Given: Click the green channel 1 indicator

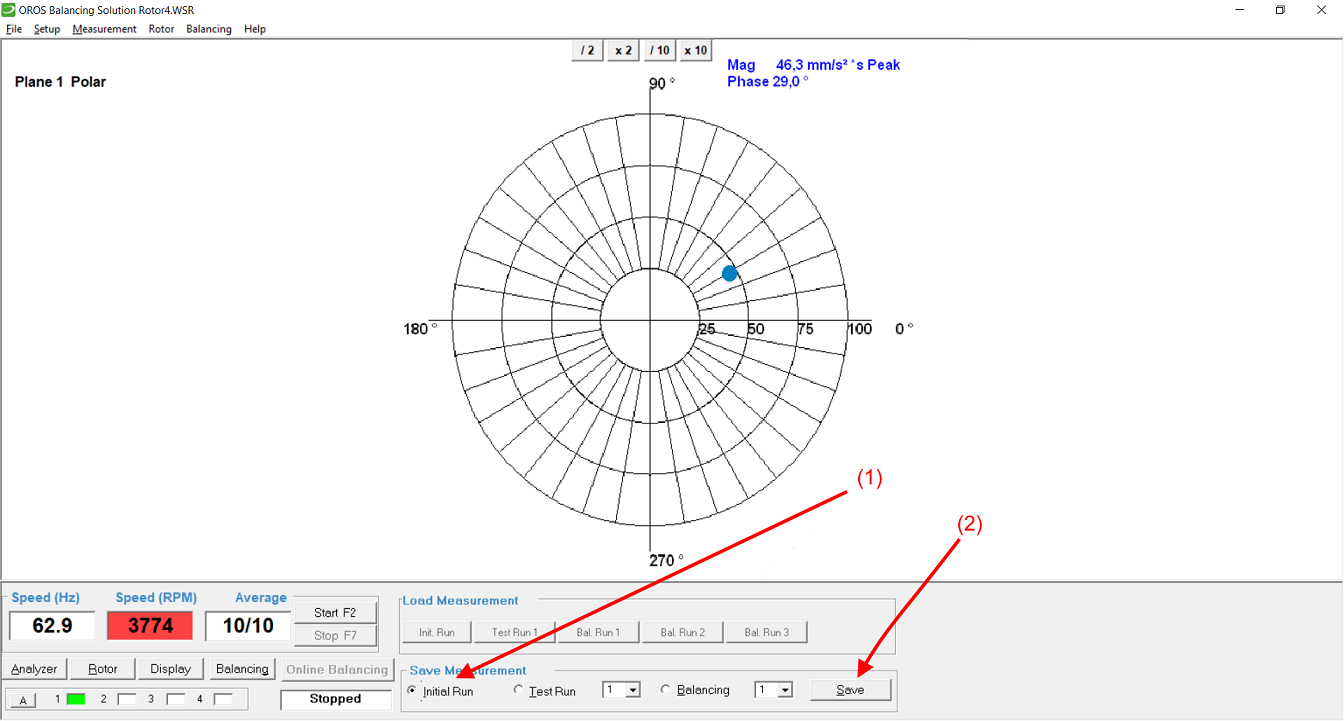Looking at the screenshot, I should tap(76, 699).
